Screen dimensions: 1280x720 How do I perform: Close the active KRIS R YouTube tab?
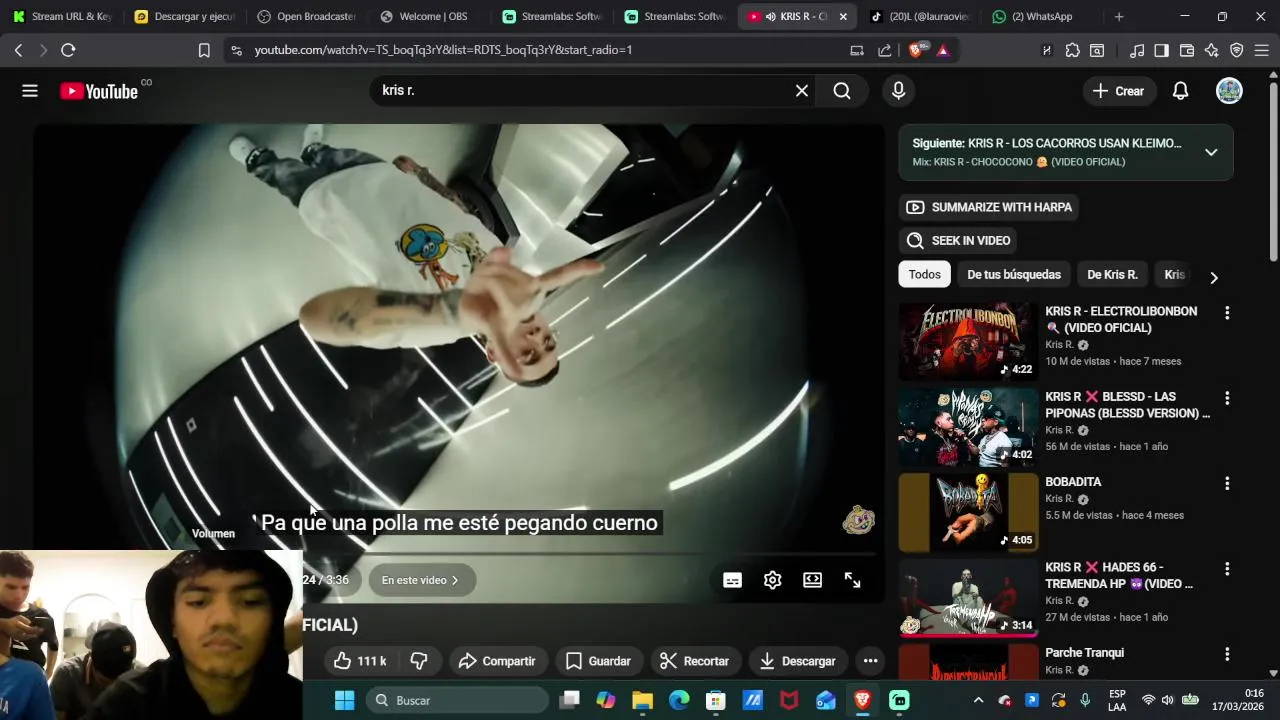pyautogui.click(x=843, y=17)
